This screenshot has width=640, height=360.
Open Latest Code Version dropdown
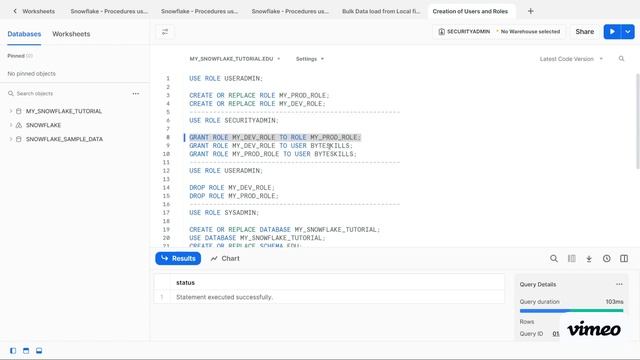[571, 59]
